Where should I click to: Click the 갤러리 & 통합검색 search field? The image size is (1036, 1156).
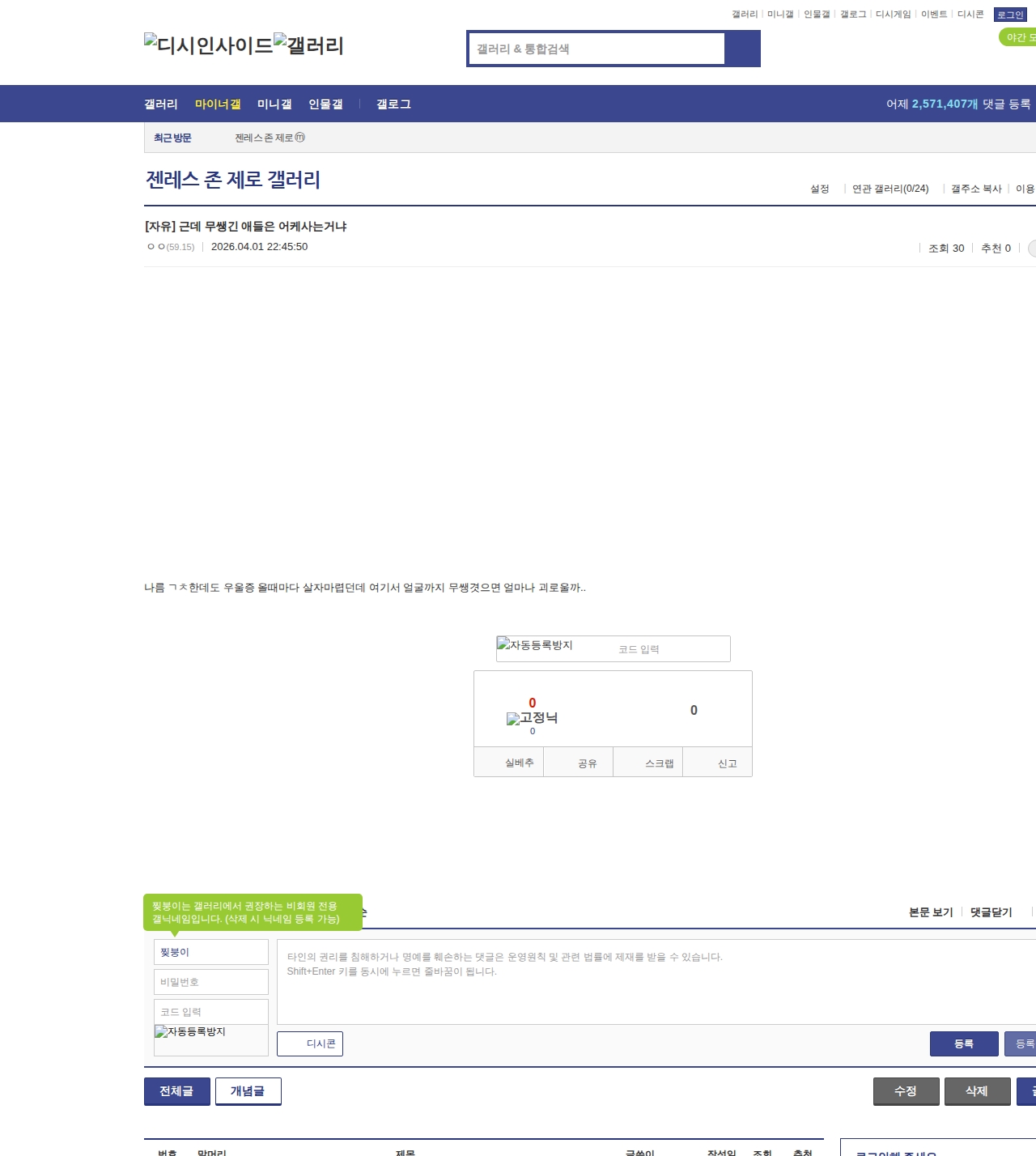pyautogui.click(x=597, y=49)
